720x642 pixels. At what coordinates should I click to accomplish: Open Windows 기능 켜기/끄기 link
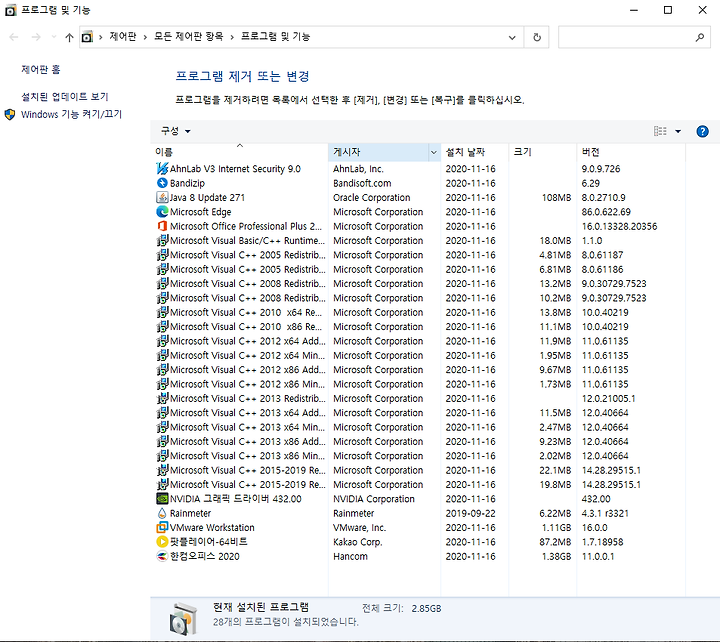[x=71, y=114]
